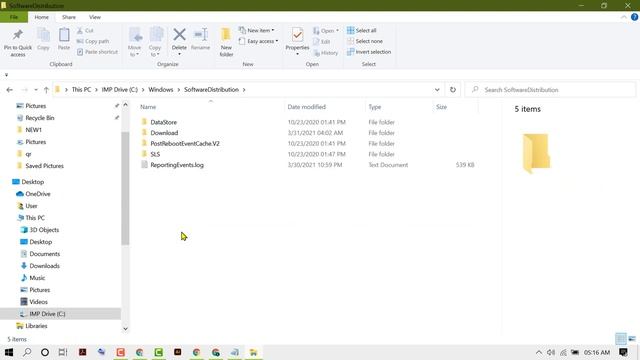Go up one folder level arrow

coord(46,90)
